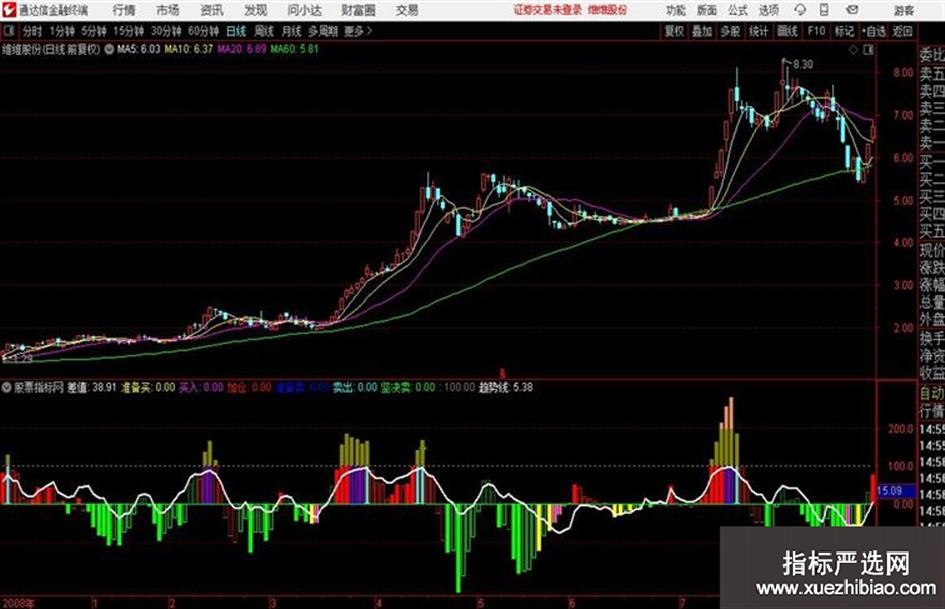Open MA indicator settings gear icon

(109, 50)
